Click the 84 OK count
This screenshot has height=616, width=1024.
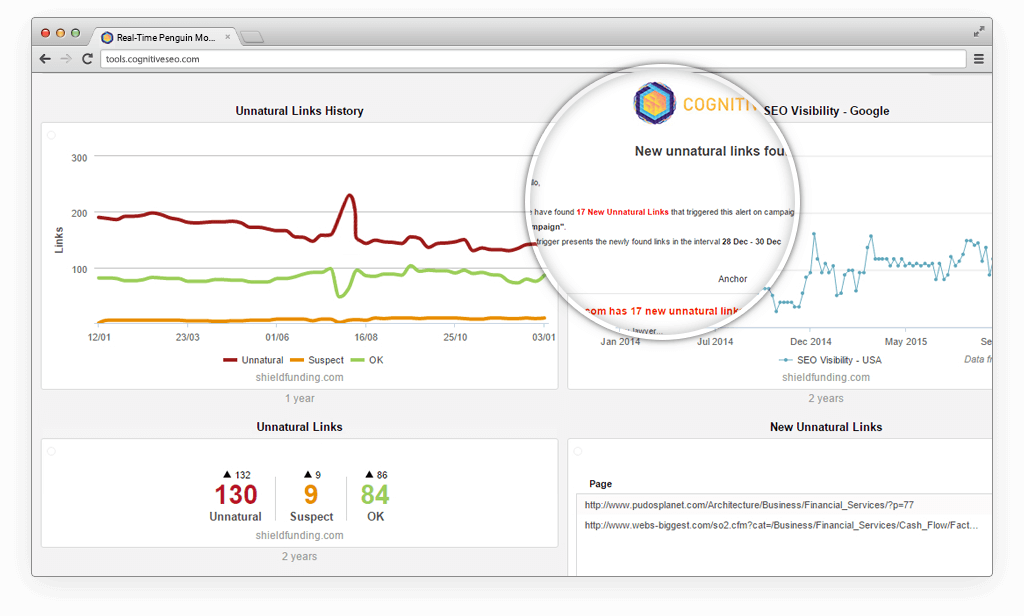pos(375,494)
